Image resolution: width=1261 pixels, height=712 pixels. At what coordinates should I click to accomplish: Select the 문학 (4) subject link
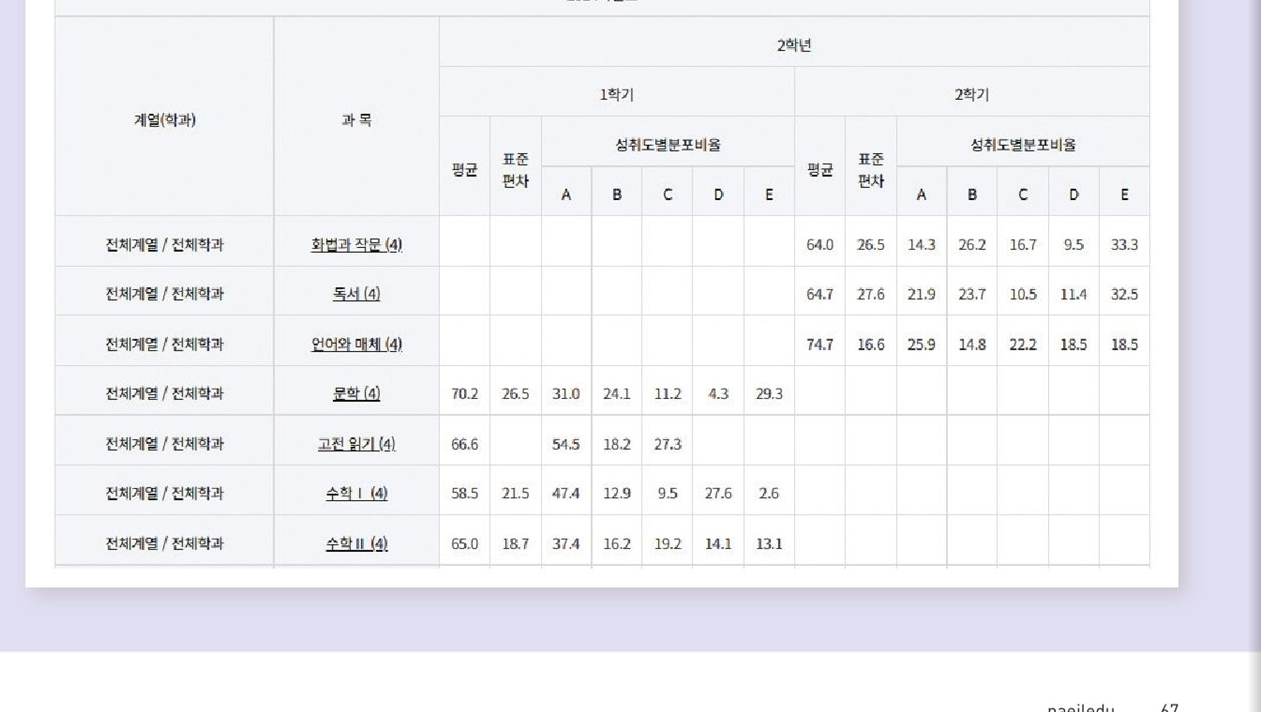click(x=356, y=394)
